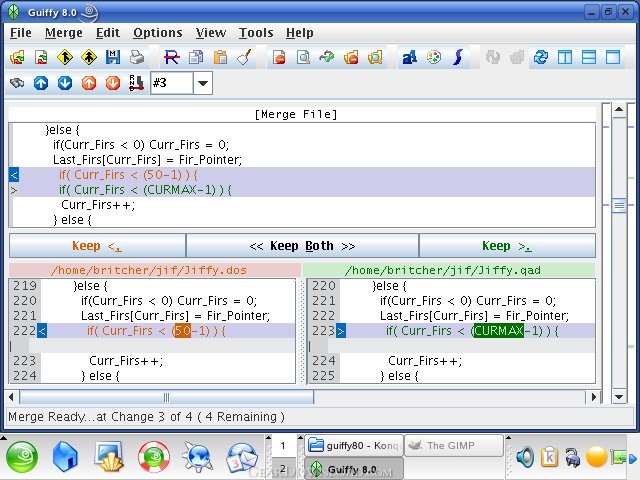Viewport: 640px width, 480px height.
Task: Click the struck-through R toolbar icon
Action: (x=171, y=57)
